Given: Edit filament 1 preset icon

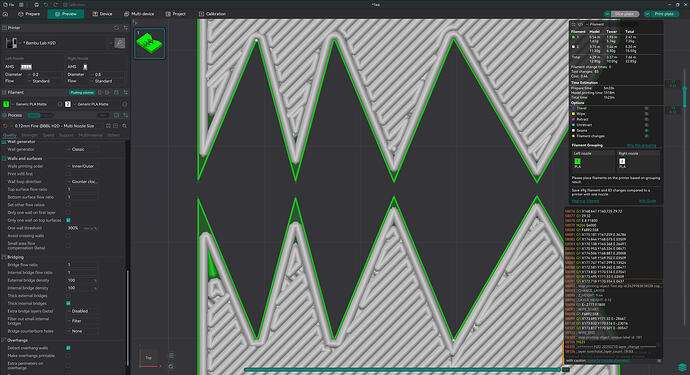Looking at the screenshot, I should 60,104.
